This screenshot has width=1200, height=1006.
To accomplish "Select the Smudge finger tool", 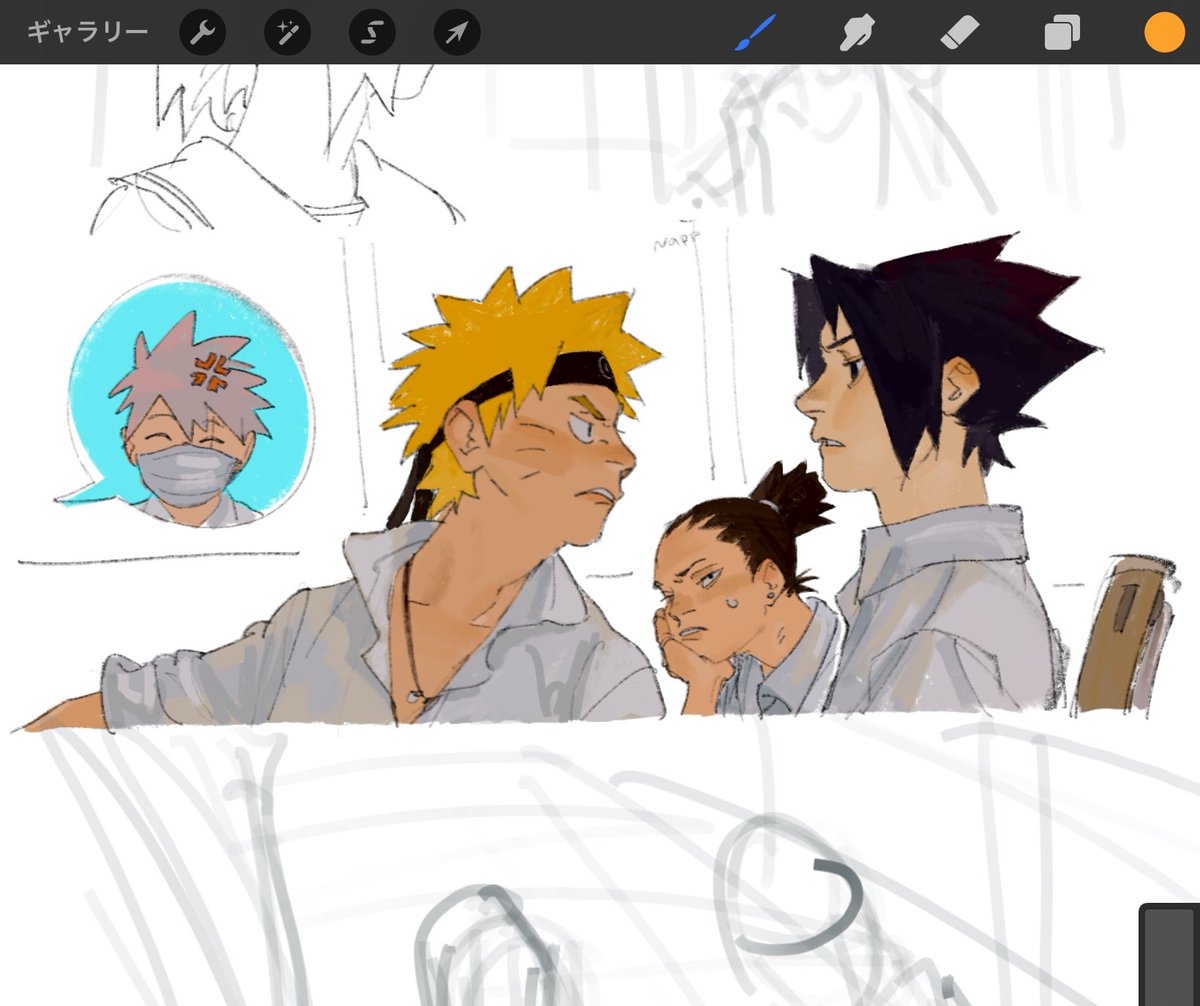I will pyautogui.click(x=857, y=33).
